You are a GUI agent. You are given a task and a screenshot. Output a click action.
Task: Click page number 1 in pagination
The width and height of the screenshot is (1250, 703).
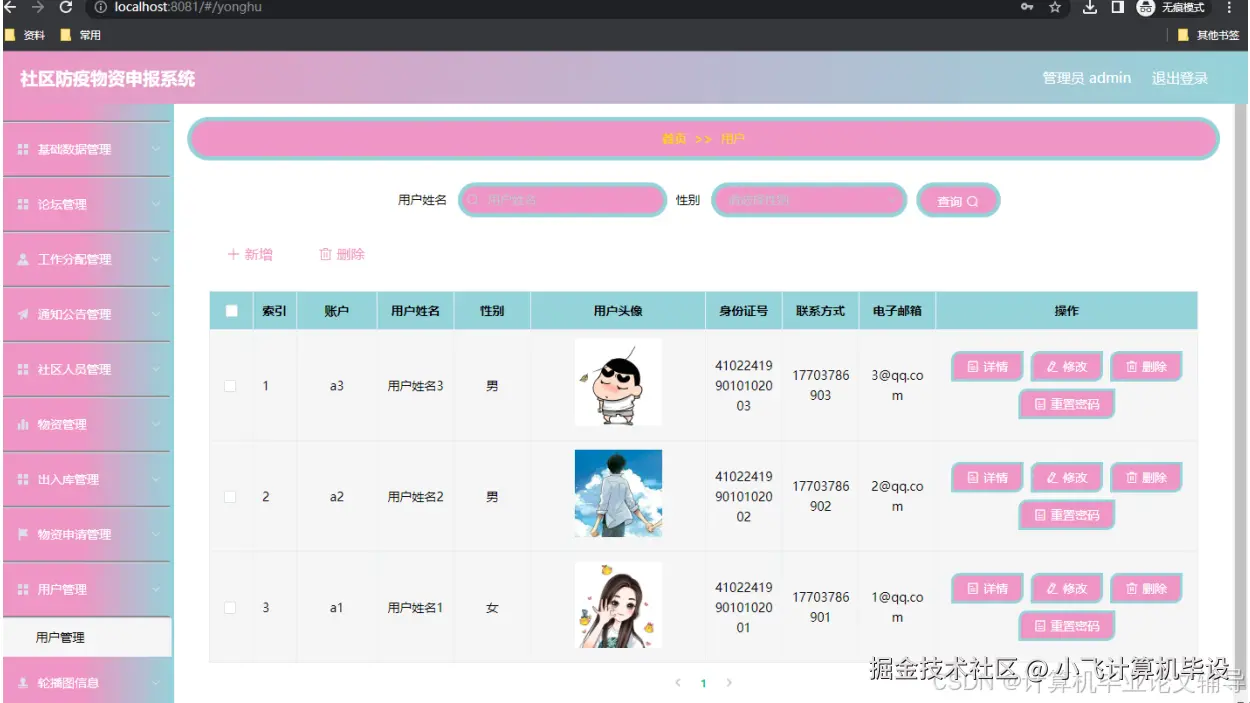coord(703,684)
